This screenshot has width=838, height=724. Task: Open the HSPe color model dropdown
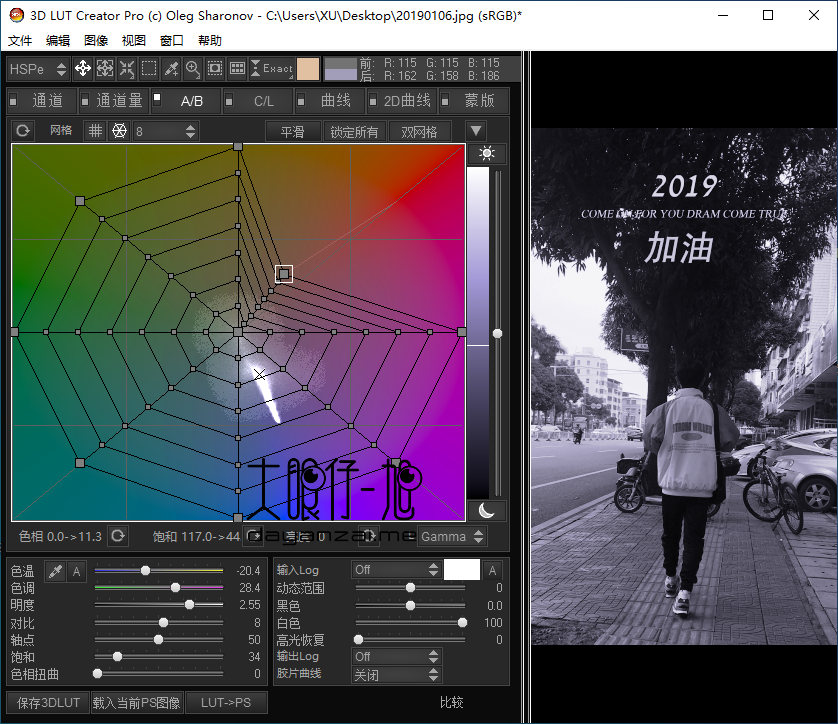tap(38, 69)
